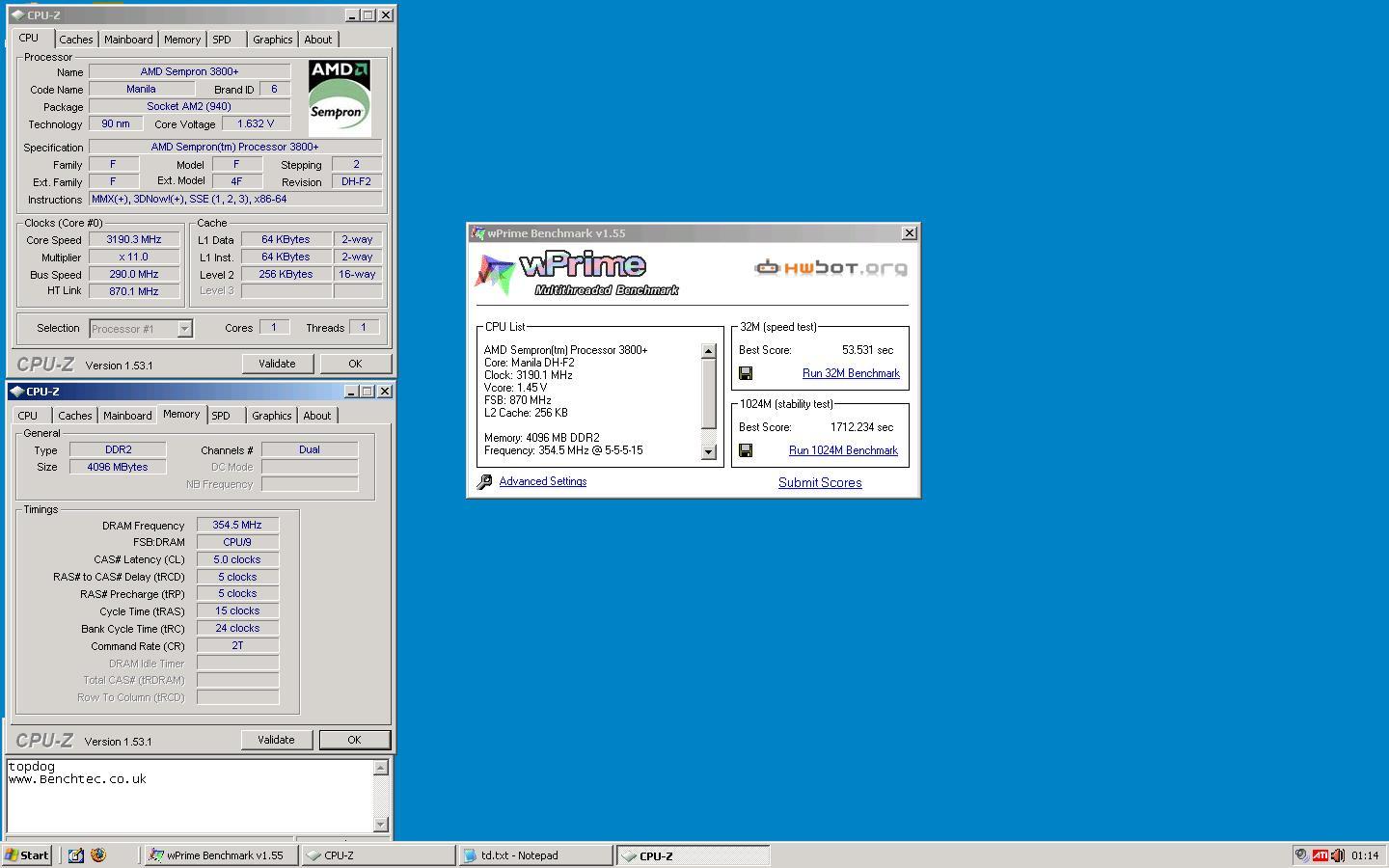
Task: Click the Name field AMD Sempron 3800+
Action: [x=189, y=71]
